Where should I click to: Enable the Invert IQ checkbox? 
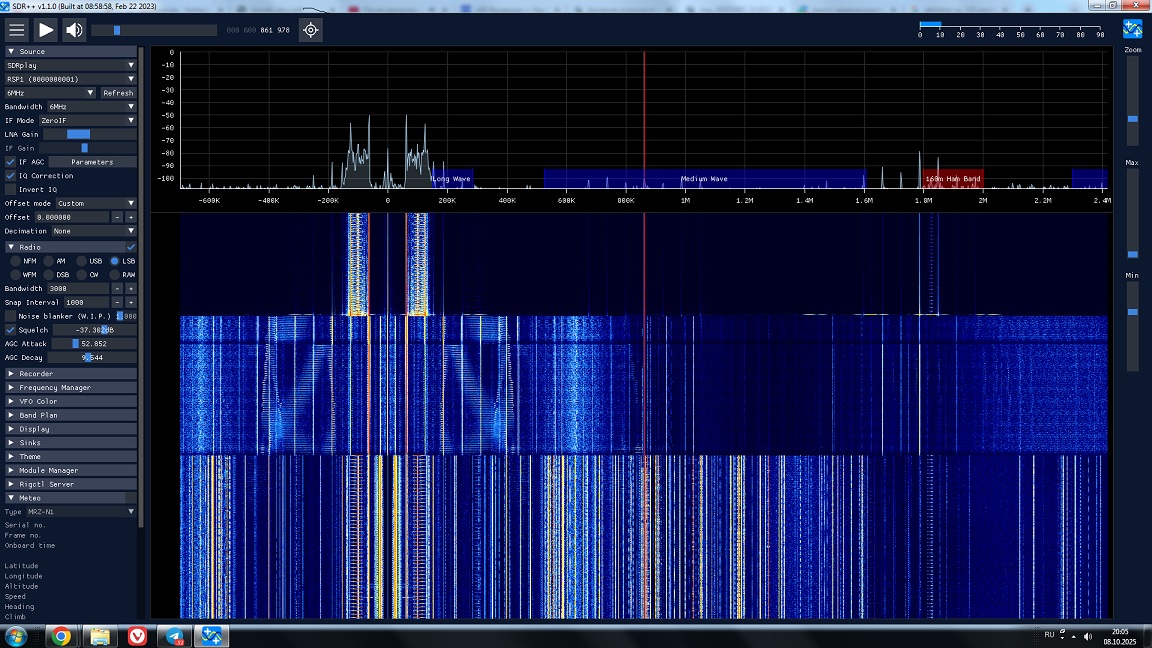coord(10,189)
